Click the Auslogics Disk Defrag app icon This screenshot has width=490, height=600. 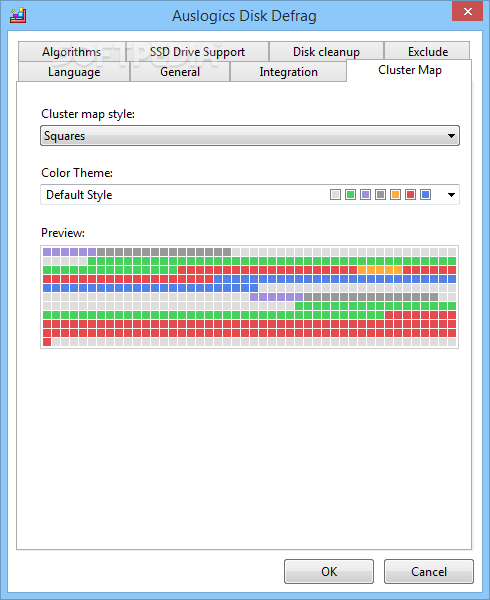18,16
